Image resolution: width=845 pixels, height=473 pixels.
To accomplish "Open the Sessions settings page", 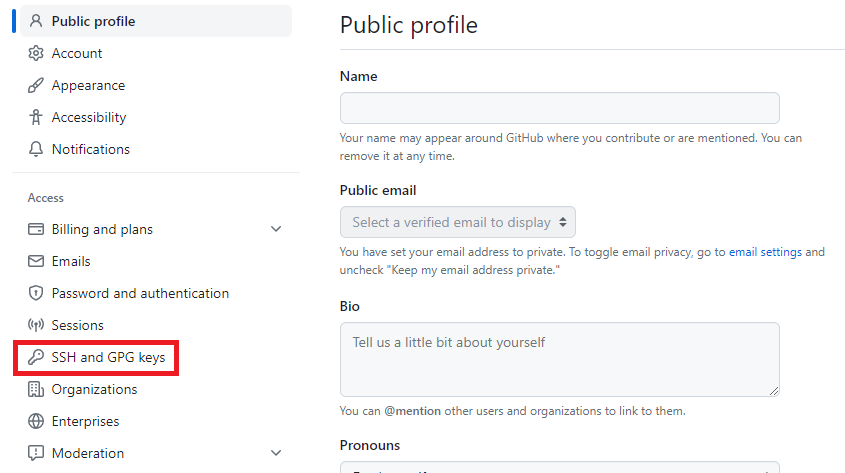I will [78, 325].
